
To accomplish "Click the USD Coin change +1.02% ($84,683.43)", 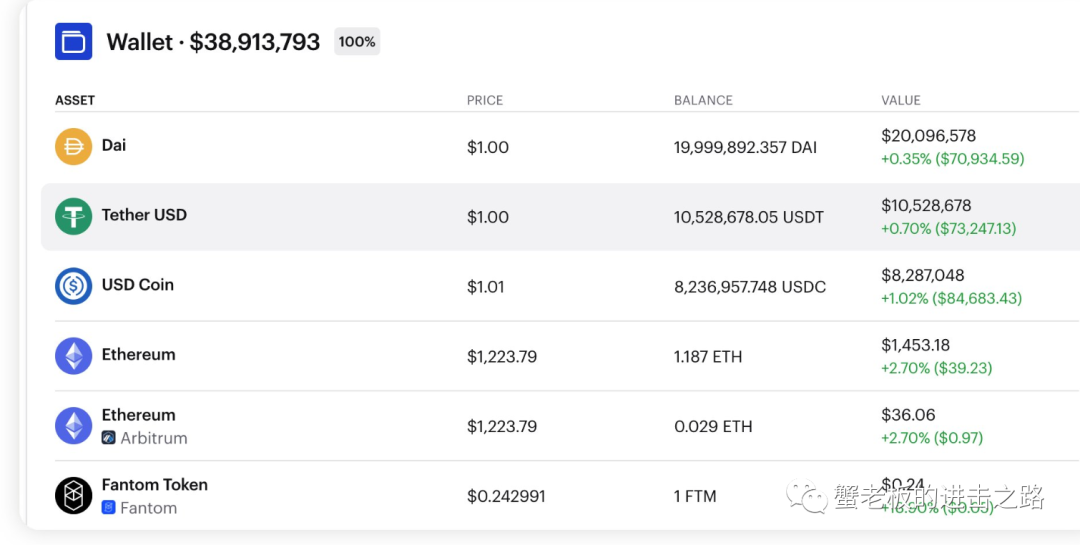I will pyautogui.click(x=951, y=299).
